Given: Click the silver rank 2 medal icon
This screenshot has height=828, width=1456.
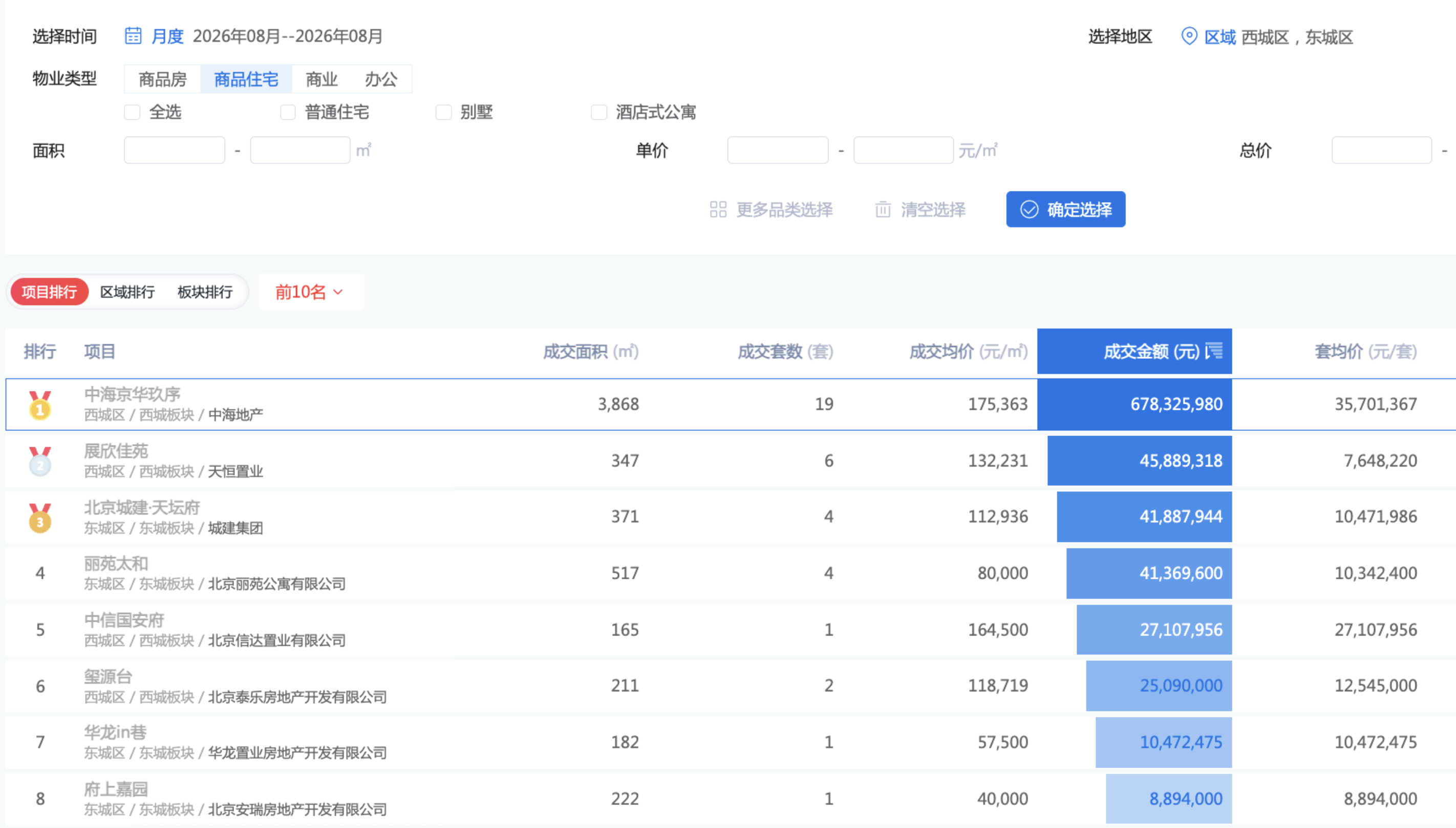Looking at the screenshot, I should 40,461.
